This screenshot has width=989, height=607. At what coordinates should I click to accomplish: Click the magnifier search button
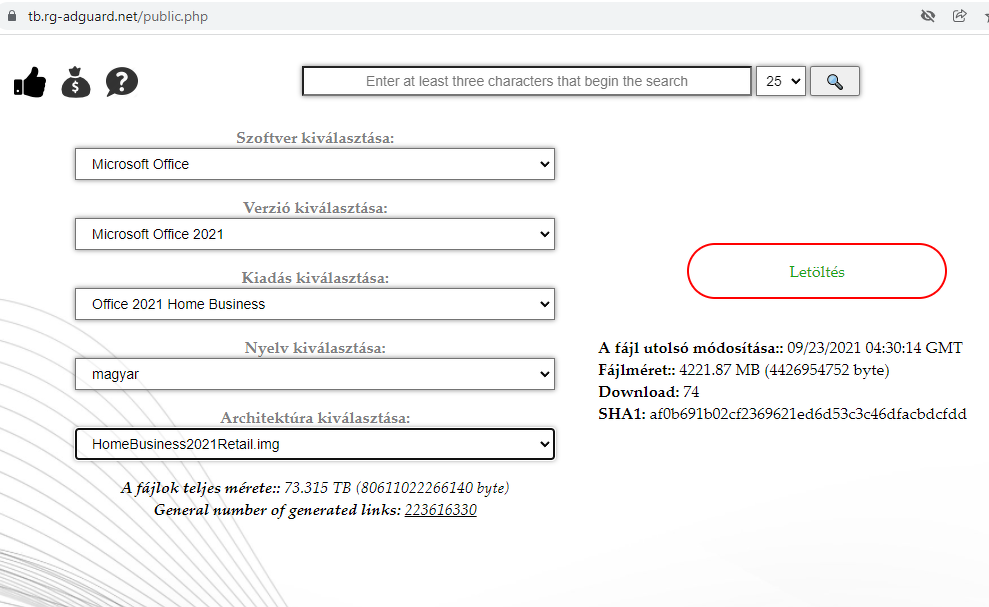click(x=834, y=81)
